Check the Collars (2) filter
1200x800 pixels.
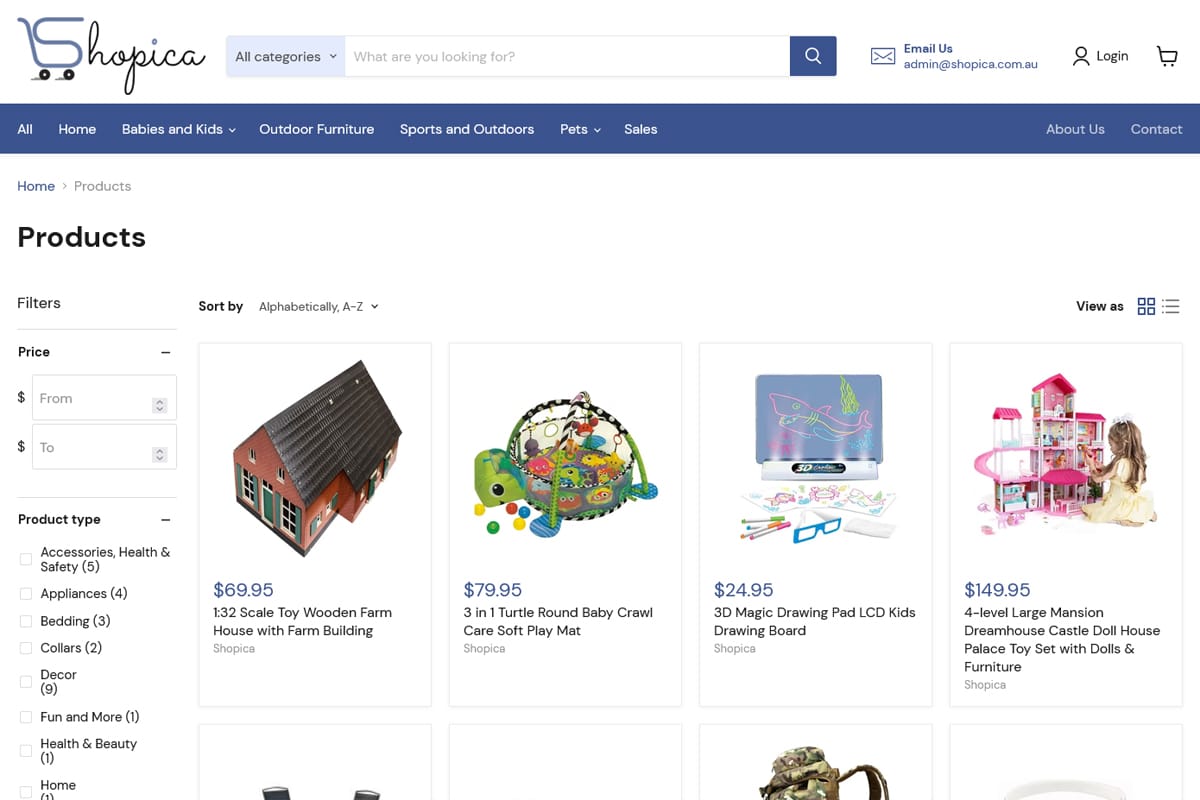tap(26, 648)
